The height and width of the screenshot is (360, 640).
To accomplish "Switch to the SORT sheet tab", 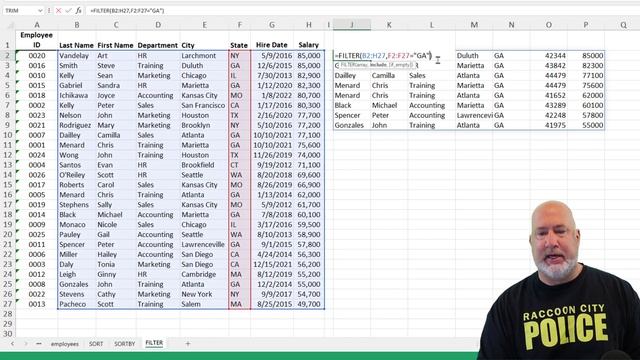I will click(96, 344).
